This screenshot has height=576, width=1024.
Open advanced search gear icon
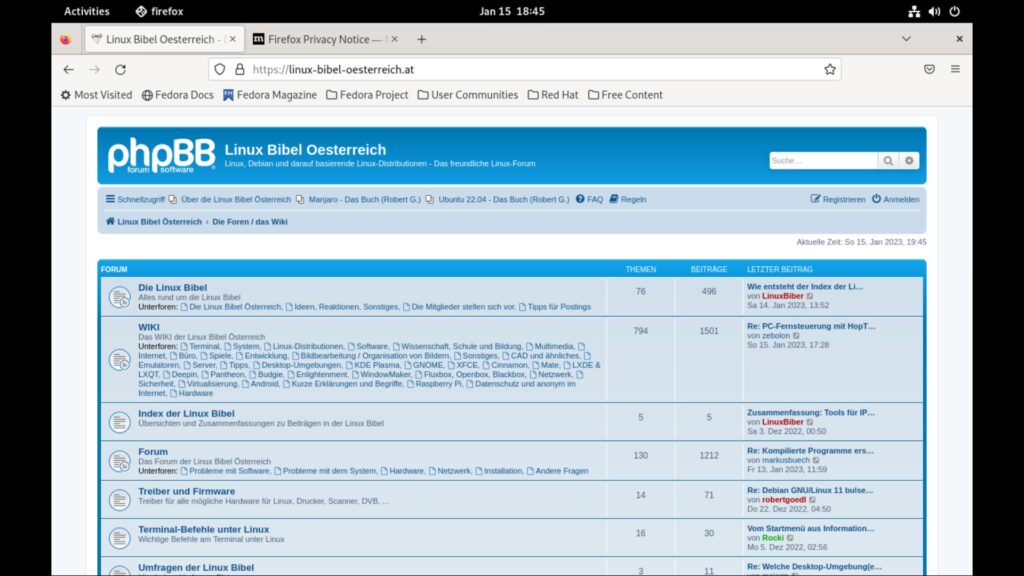[x=909, y=161]
